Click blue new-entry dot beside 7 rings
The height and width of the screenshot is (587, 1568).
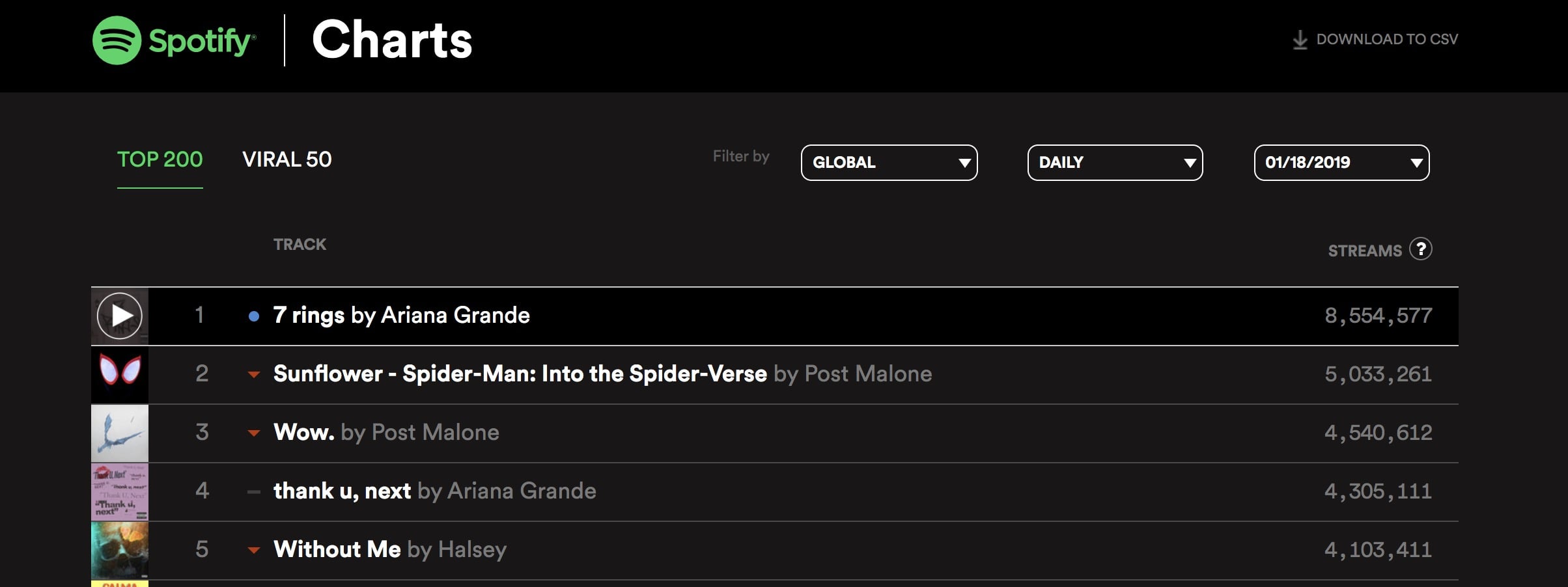254,316
